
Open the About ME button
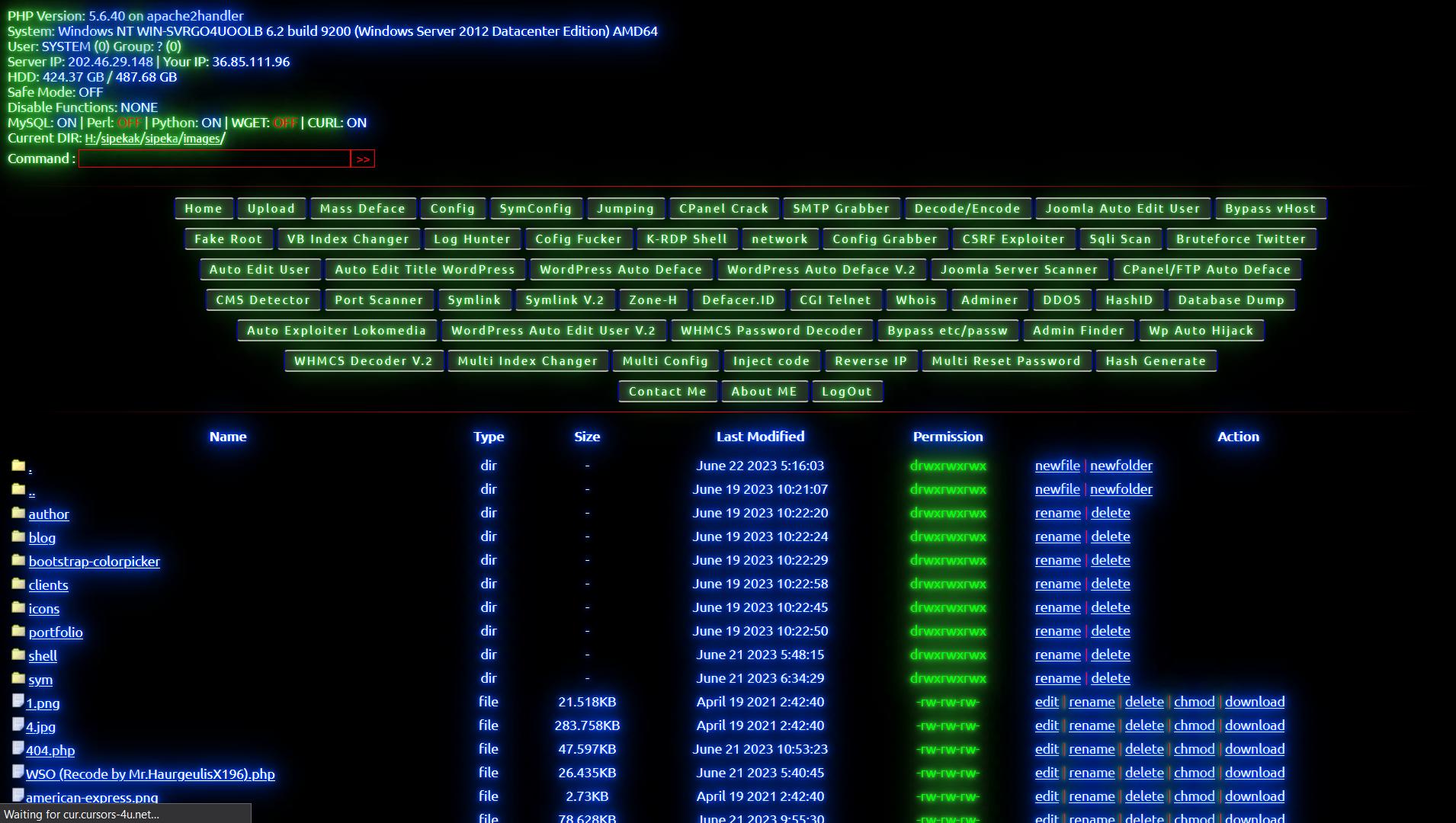[764, 392]
